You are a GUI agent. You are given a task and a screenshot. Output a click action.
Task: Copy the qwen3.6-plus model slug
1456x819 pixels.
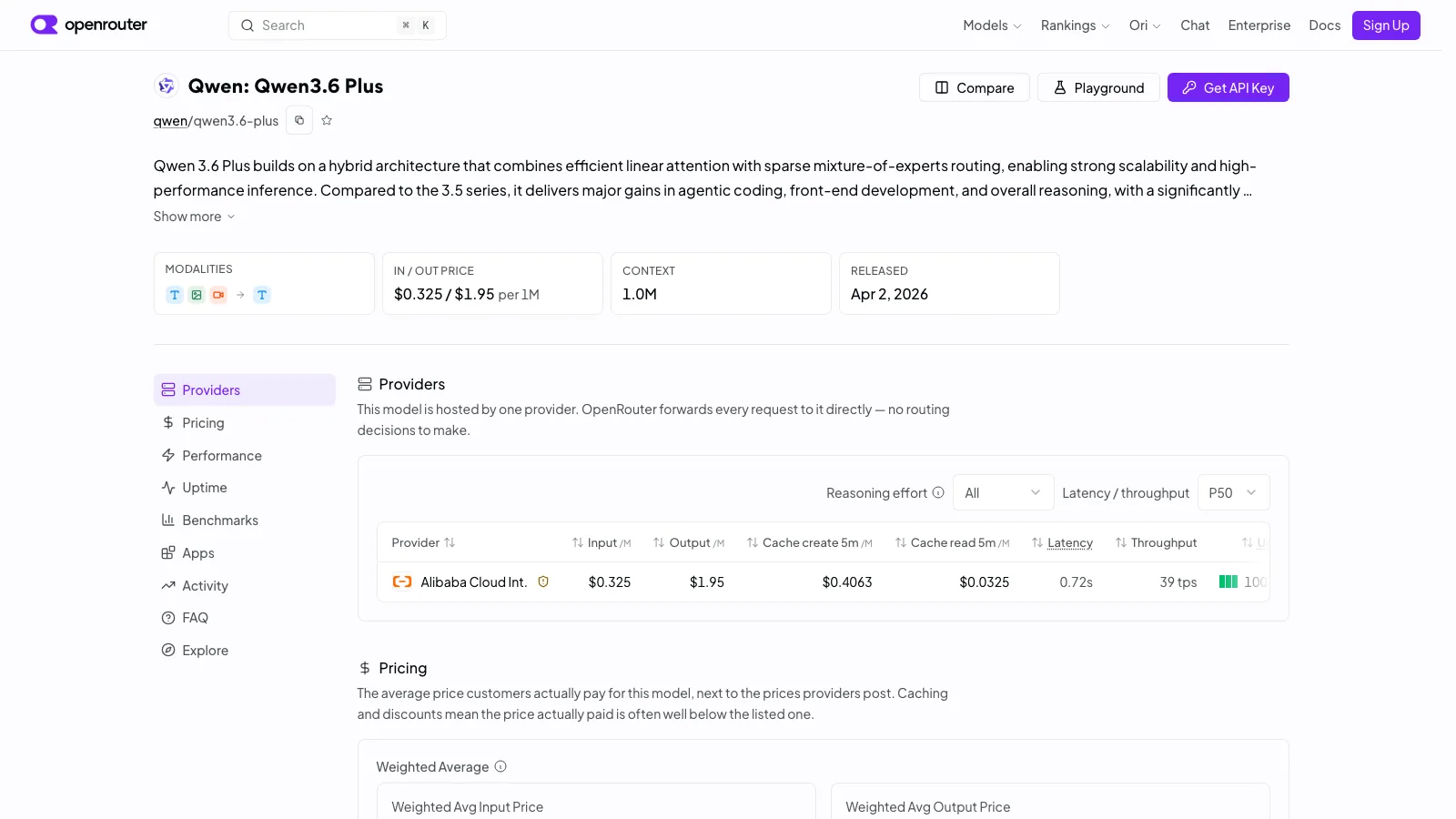coord(299,120)
